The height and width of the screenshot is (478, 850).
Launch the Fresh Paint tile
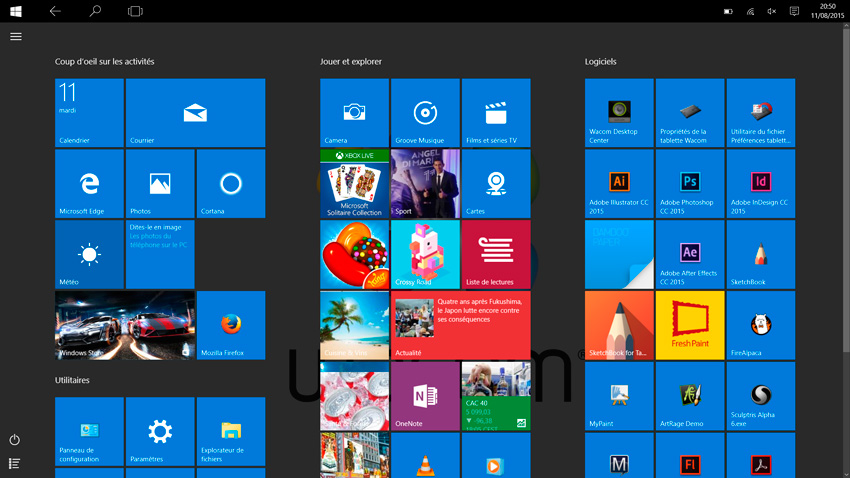coord(690,325)
